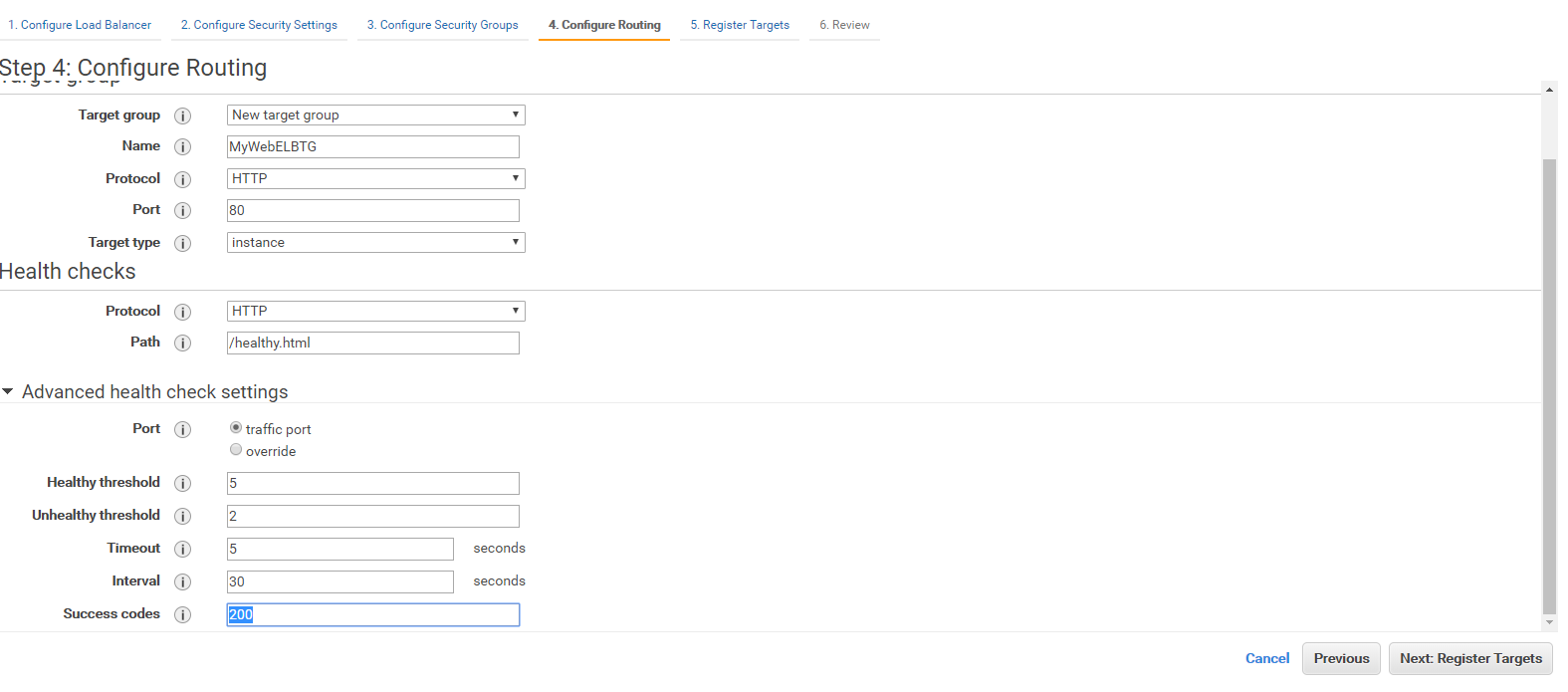Viewport: 1568px width, 692px height.
Task: Select the override port radio button
Action: [x=236, y=450]
